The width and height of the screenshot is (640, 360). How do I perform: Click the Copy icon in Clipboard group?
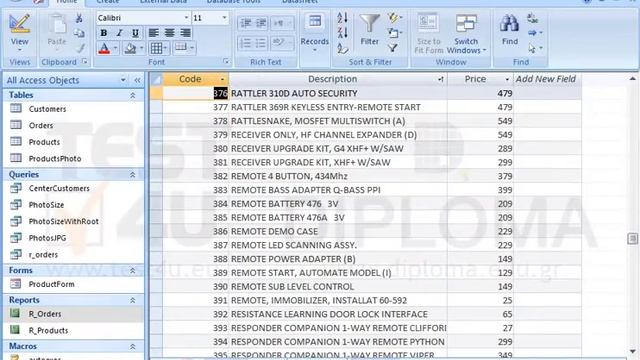pyautogui.click(x=79, y=33)
